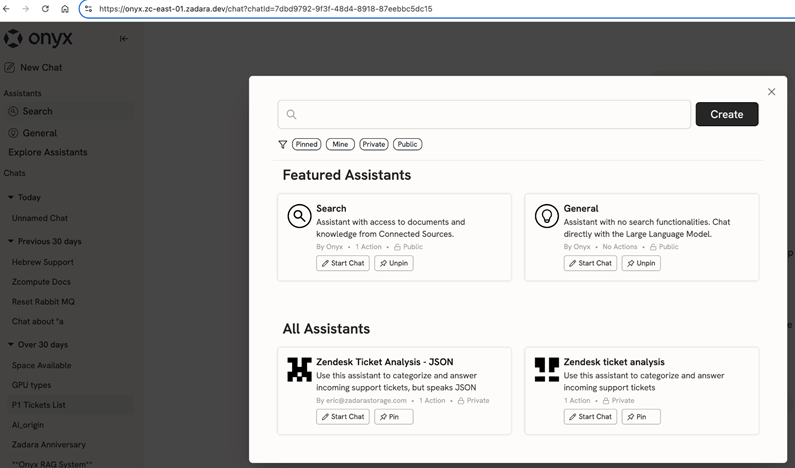795x468 pixels.
Task: Toggle the Mine filter chip
Action: point(340,145)
